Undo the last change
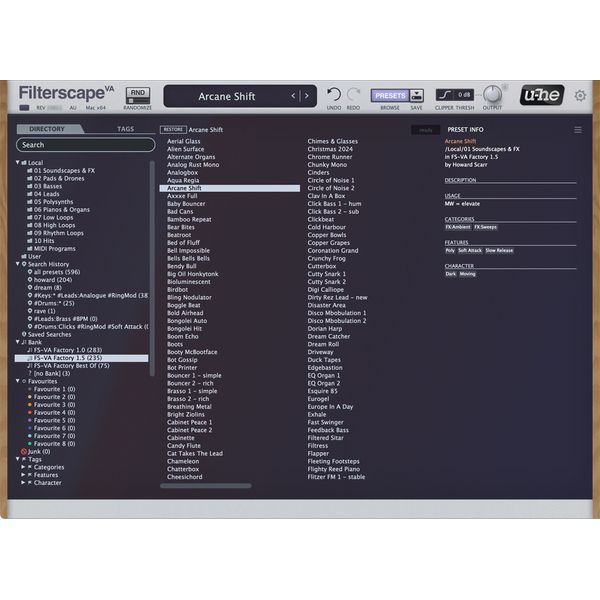 [334, 95]
